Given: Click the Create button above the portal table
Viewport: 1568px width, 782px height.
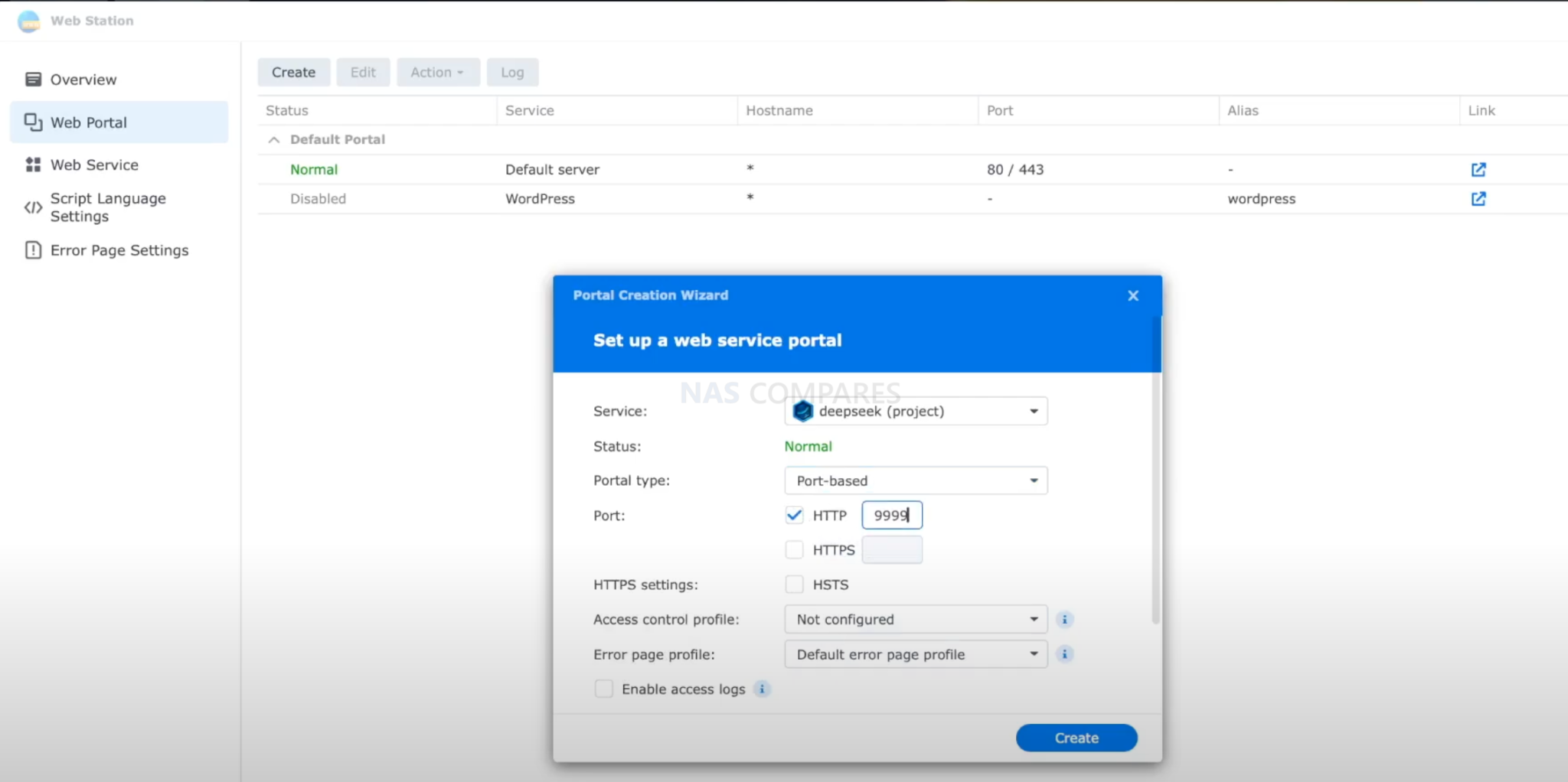Looking at the screenshot, I should [293, 71].
